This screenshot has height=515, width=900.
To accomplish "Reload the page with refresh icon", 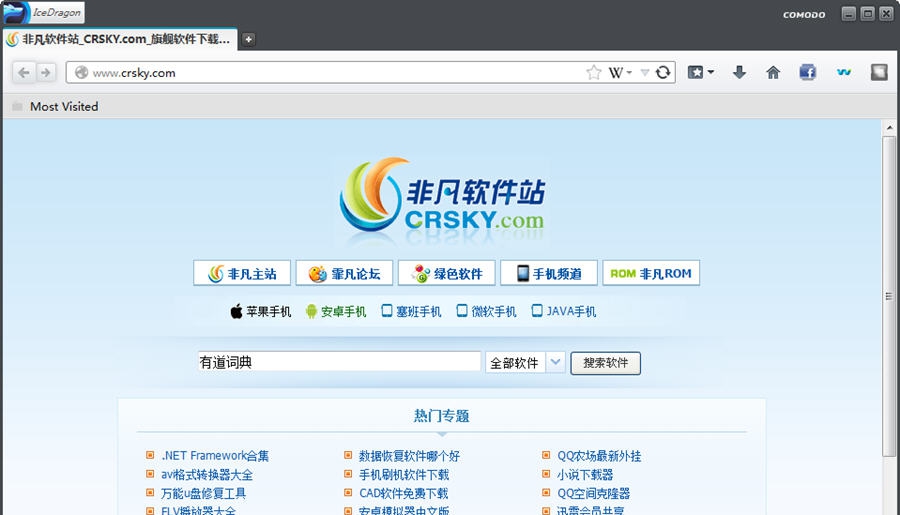I will pyautogui.click(x=663, y=72).
